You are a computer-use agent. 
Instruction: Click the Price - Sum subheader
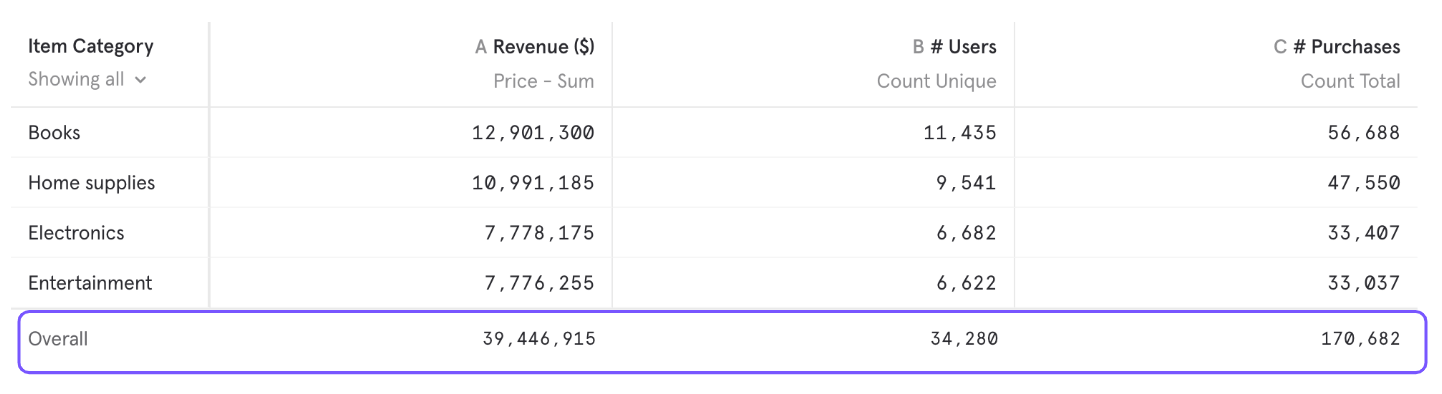tap(544, 82)
